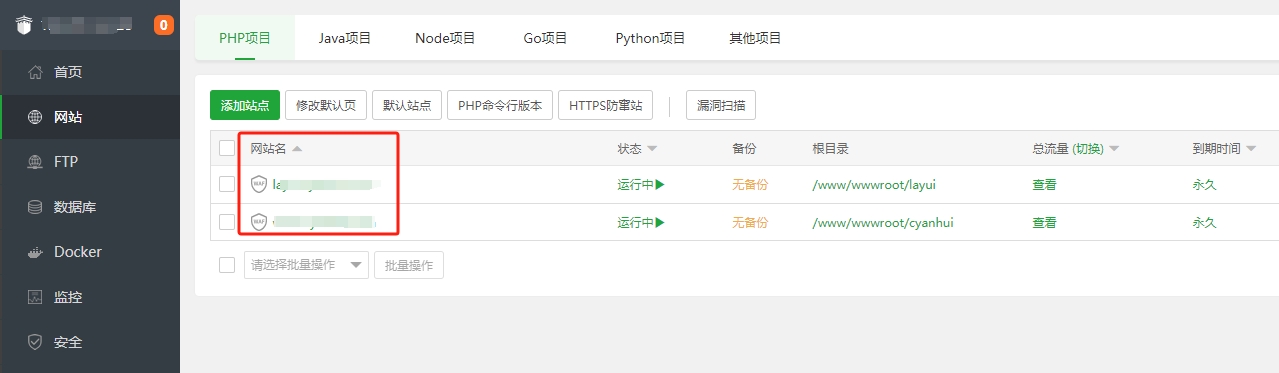Open the 查看 traffic link for layui
Viewport: 1279px width, 373px height.
point(1044,184)
